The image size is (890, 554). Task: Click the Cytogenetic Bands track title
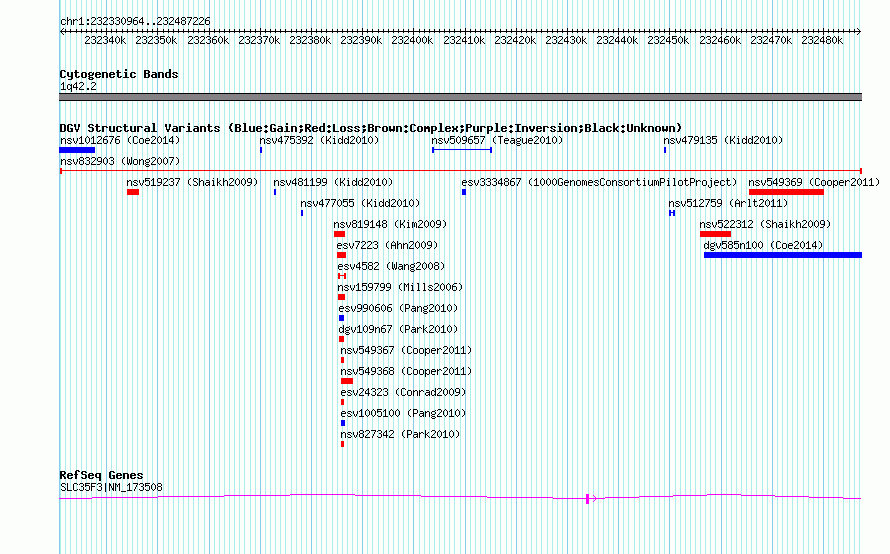click(119, 74)
